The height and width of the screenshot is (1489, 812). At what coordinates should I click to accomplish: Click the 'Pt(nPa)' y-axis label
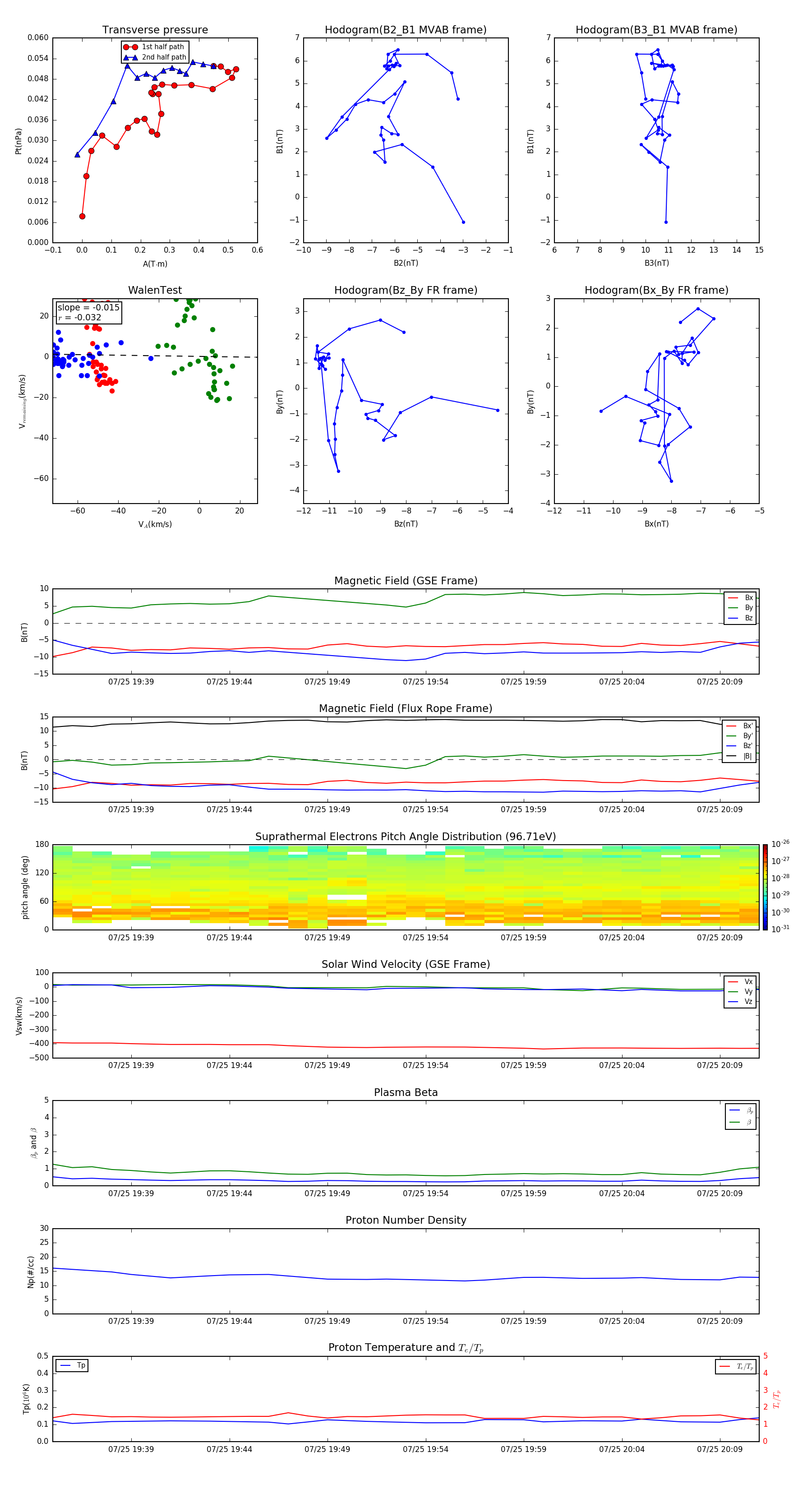(x=18, y=141)
